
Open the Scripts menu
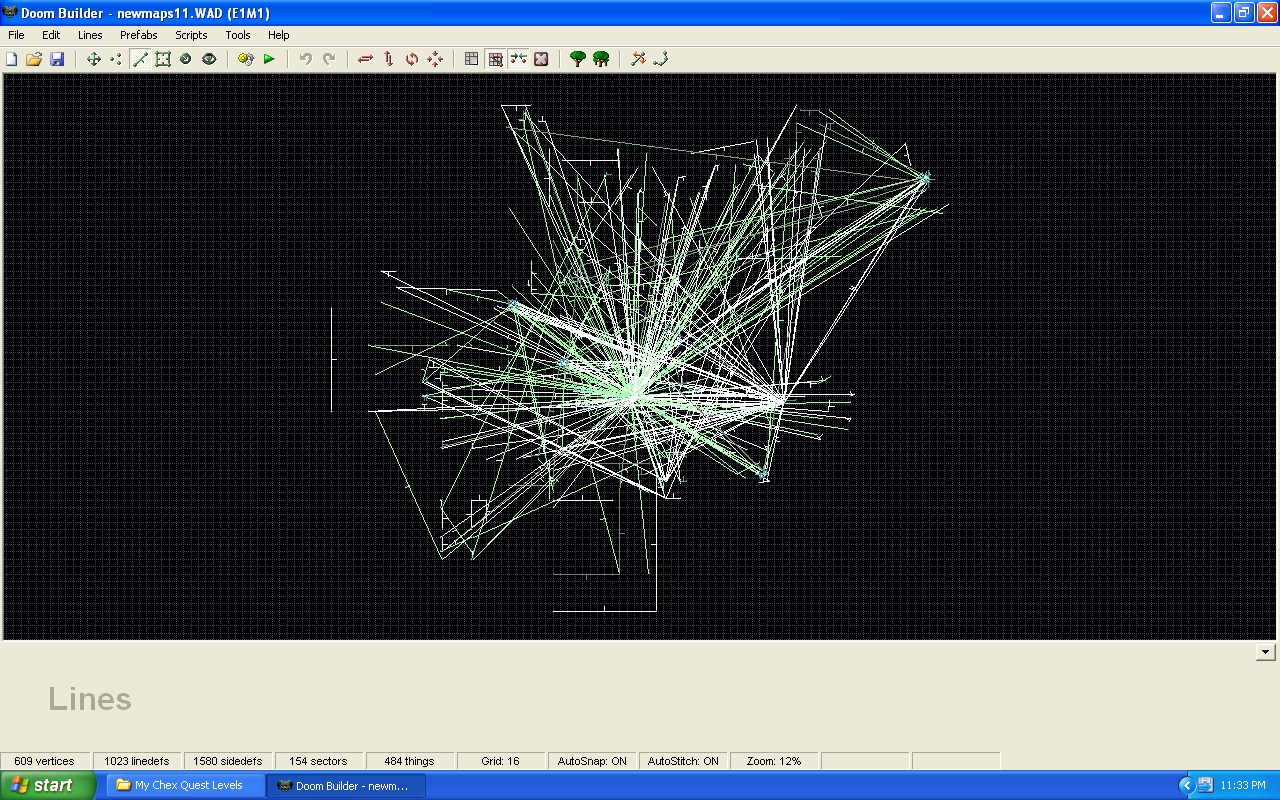coord(190,35)
